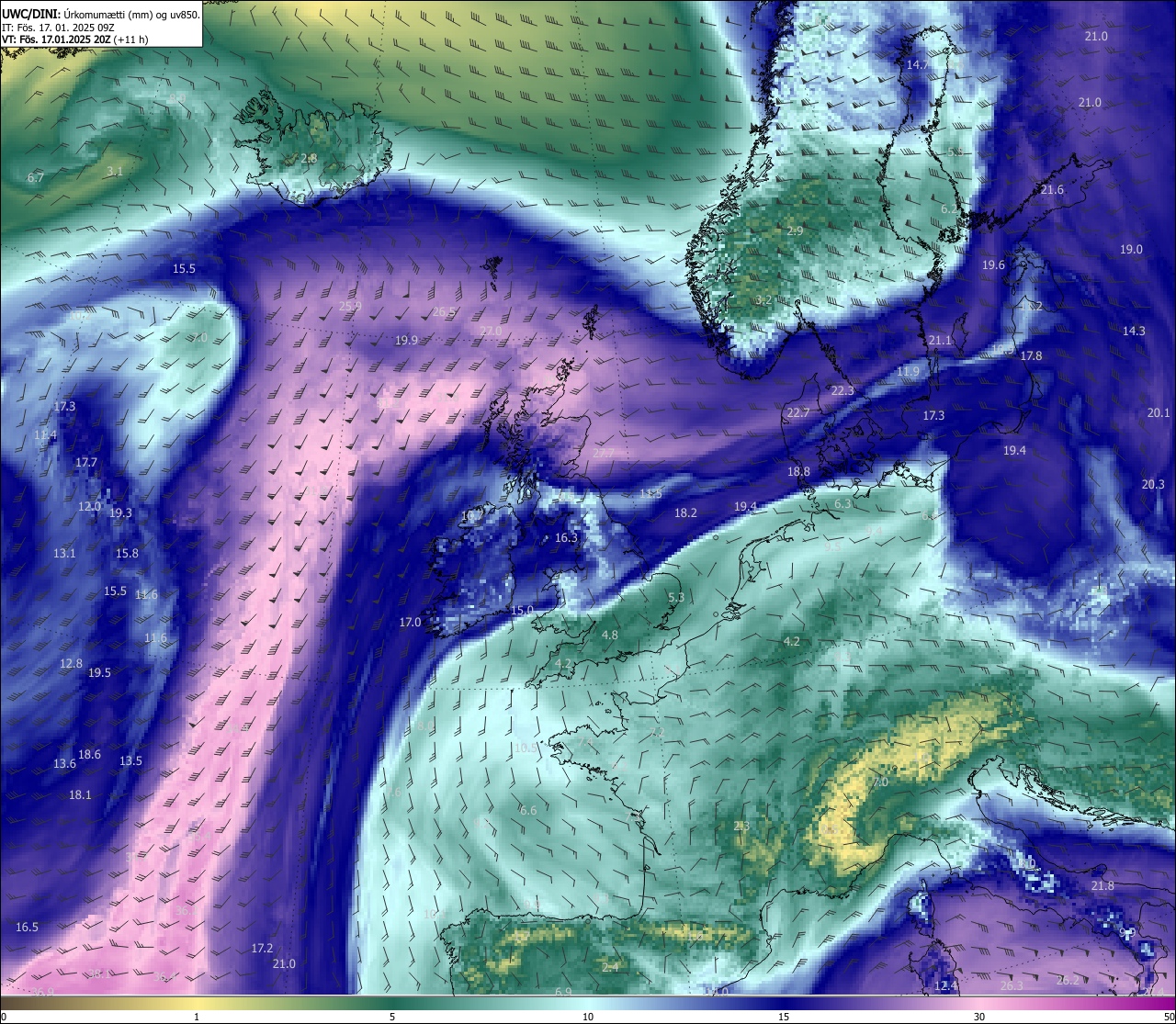Click the 25.9 value label
Viewport: 1176px width, 1024px height.
[350, 307]
